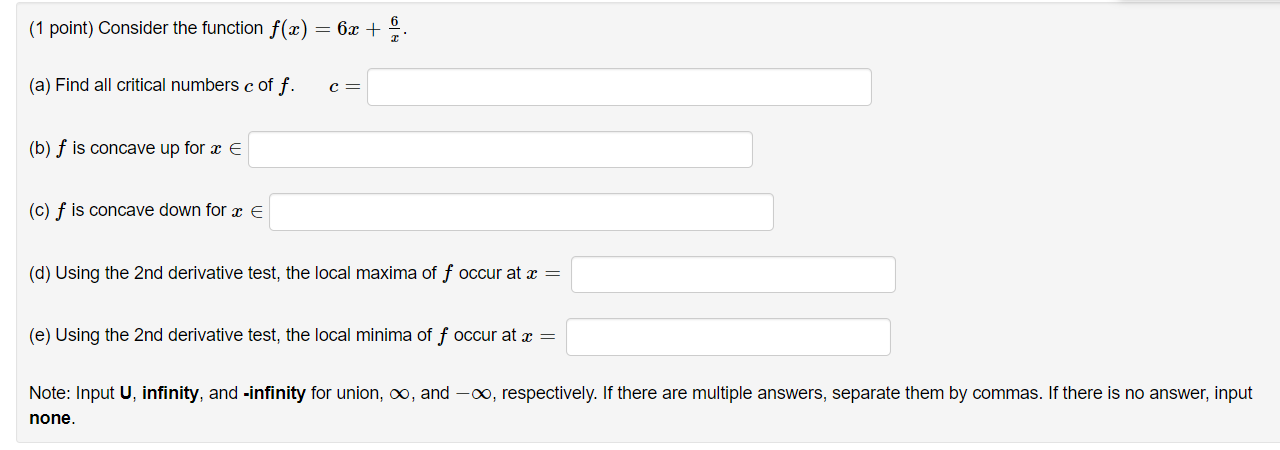Click the function formula f(x) = 6x + 6/x
Image resolution: width=1280 pixels, height=450 pixels.
pos(338,29)
